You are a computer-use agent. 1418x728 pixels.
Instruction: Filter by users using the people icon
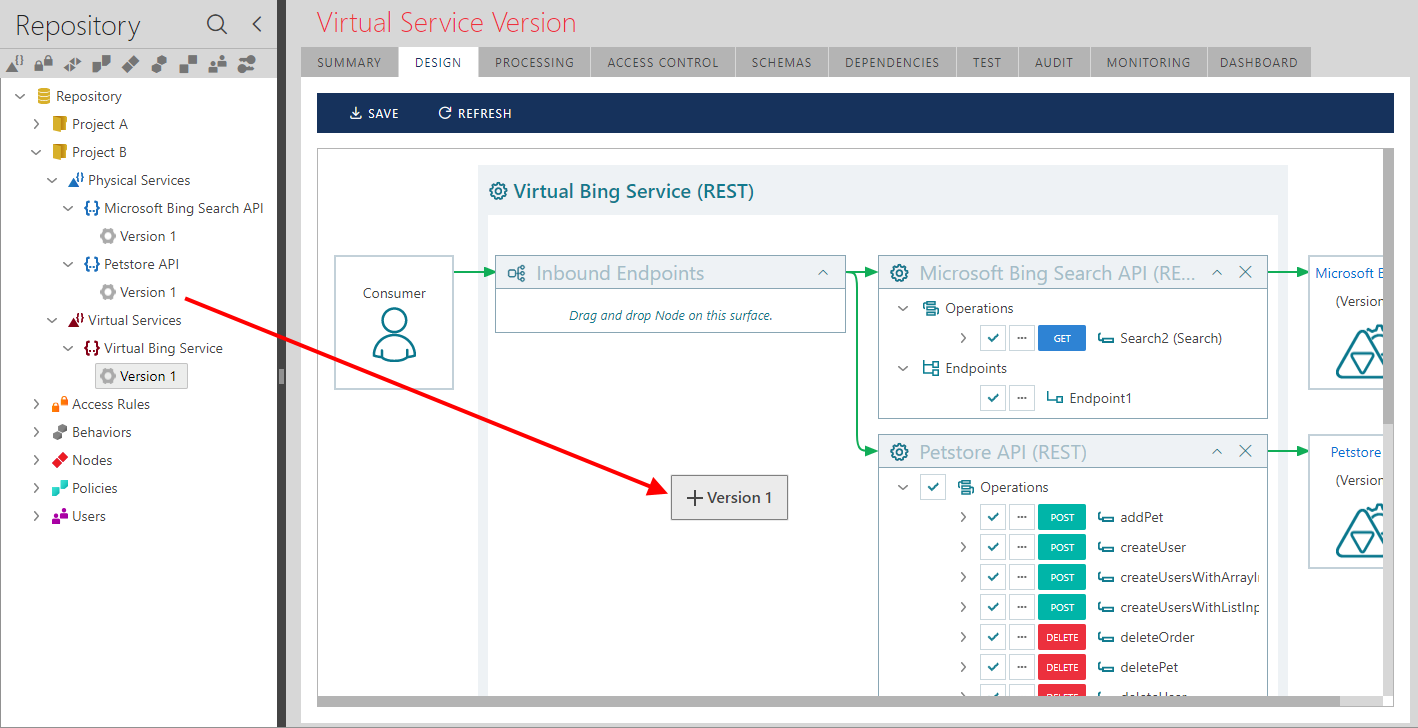coord(217,64)
